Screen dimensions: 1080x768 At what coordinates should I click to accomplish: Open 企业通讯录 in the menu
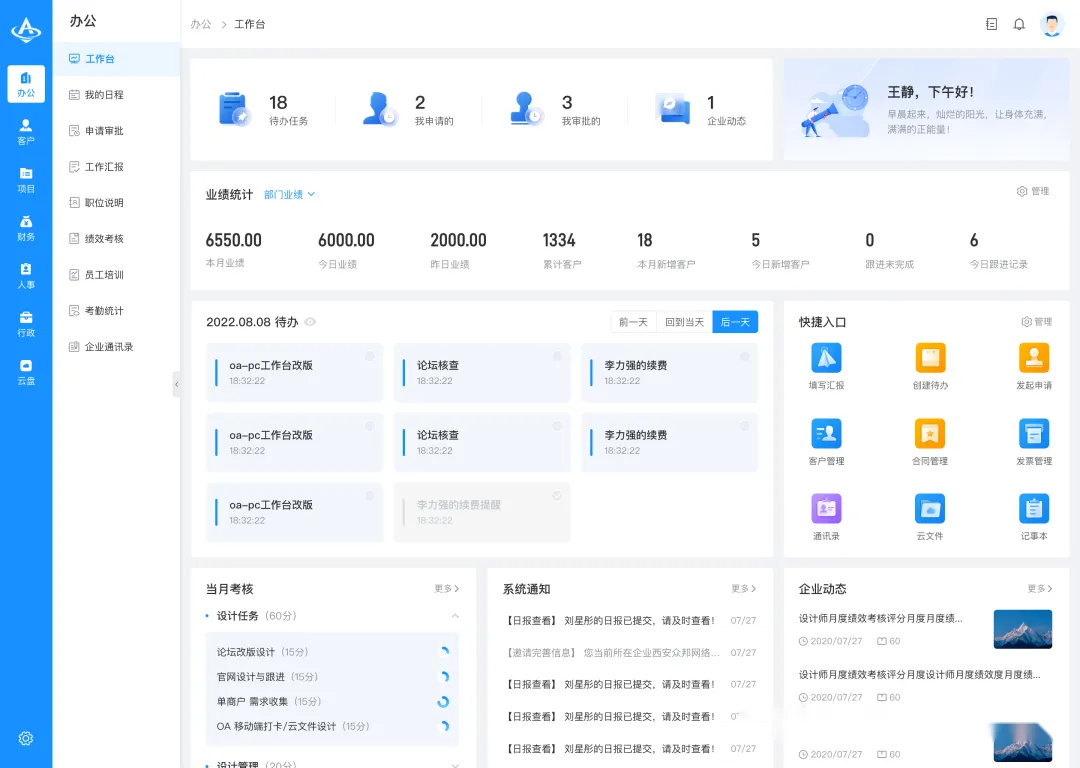(x=116, y=347)
